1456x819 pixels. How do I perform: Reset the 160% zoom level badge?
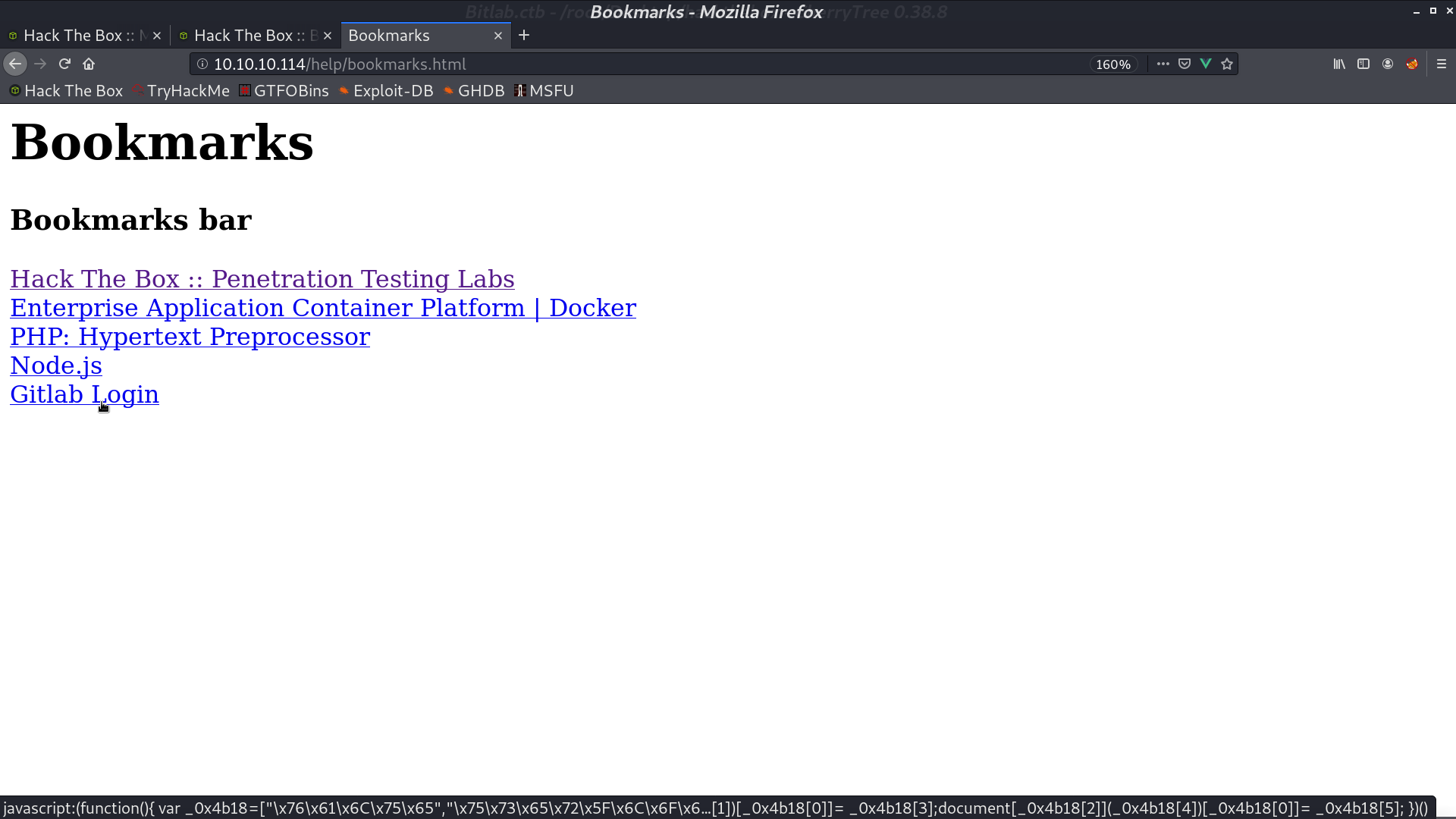[1113, 64]
